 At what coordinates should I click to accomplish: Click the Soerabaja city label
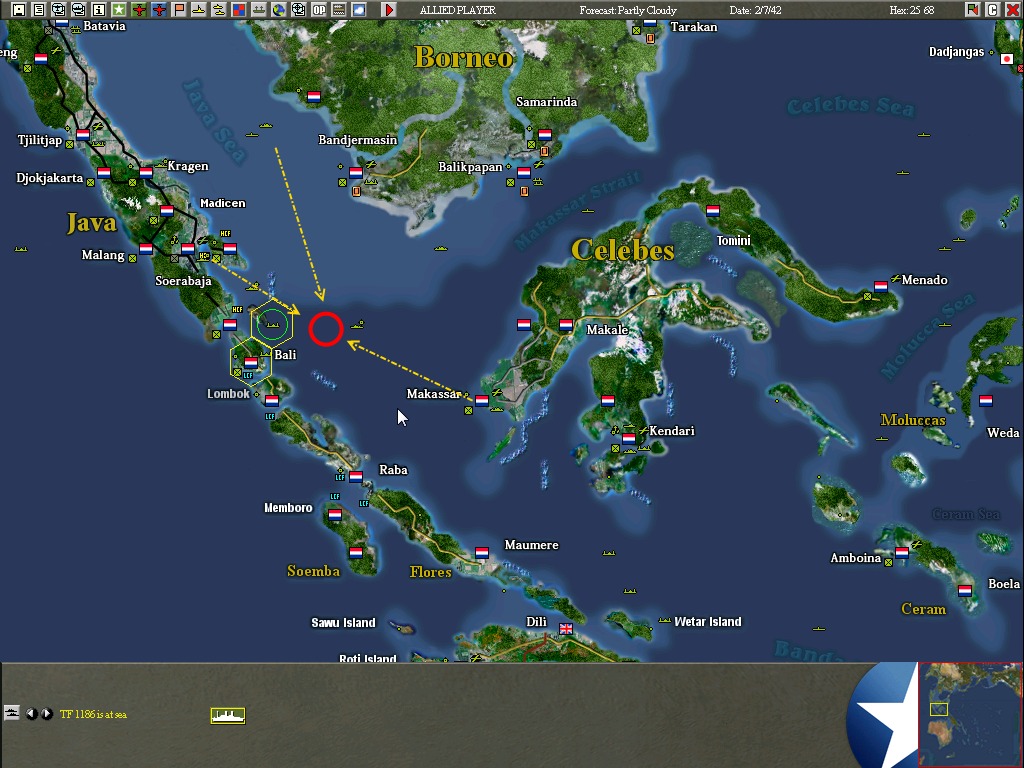pyautogui.click(x=183, y=281)
